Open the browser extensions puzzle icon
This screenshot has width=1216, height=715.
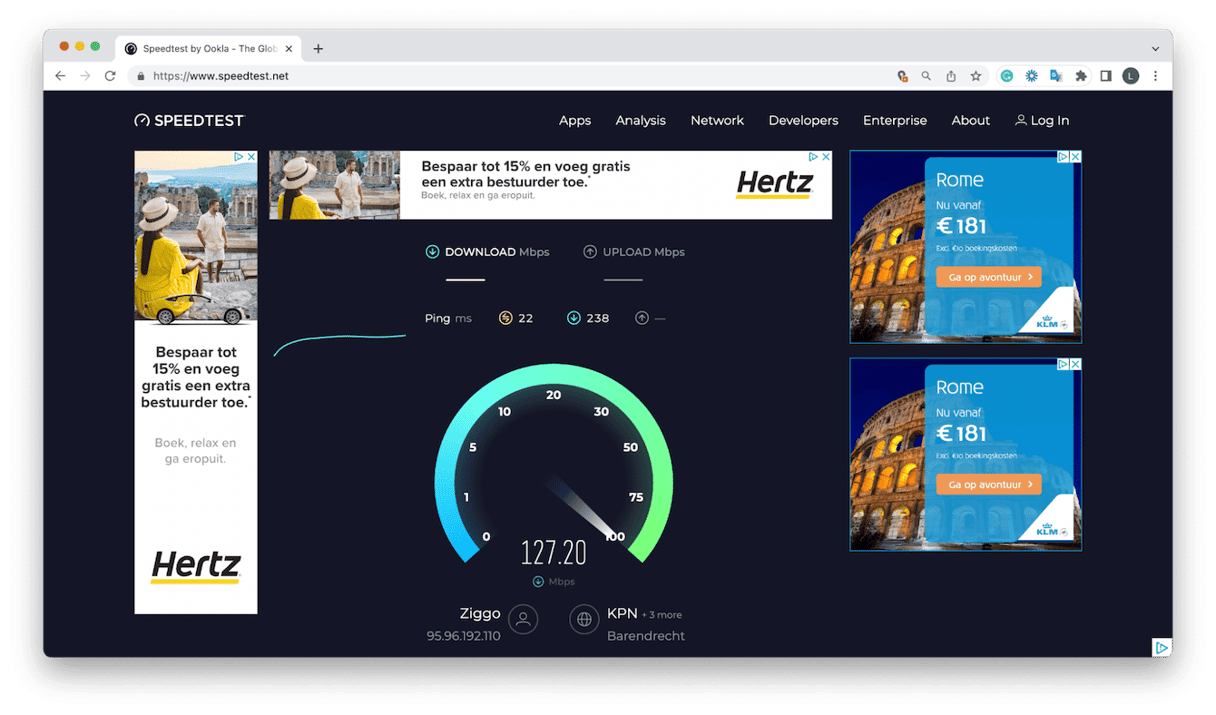tap(1081, 75)
